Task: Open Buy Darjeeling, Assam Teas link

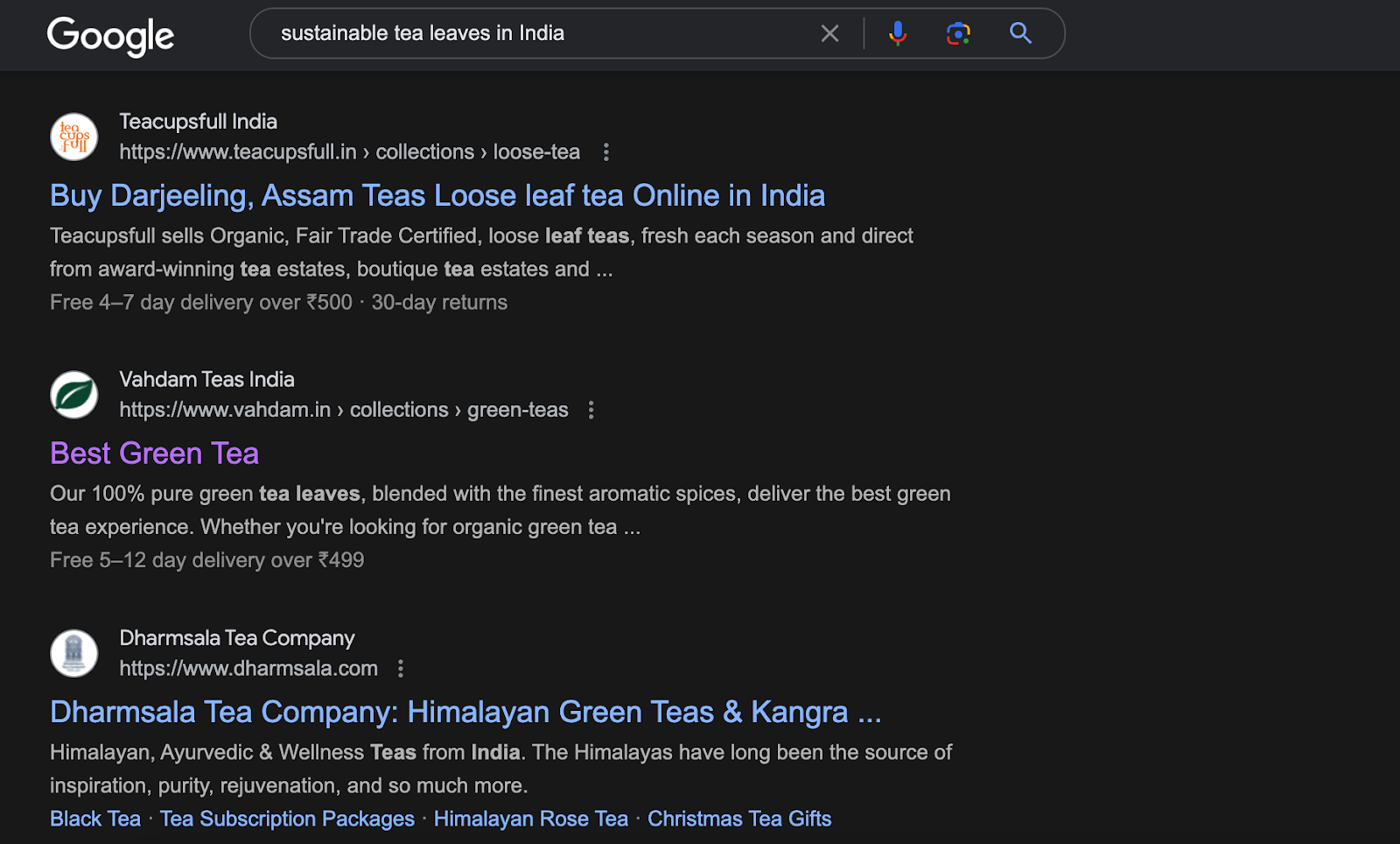Action: click(x=437, y=195)
